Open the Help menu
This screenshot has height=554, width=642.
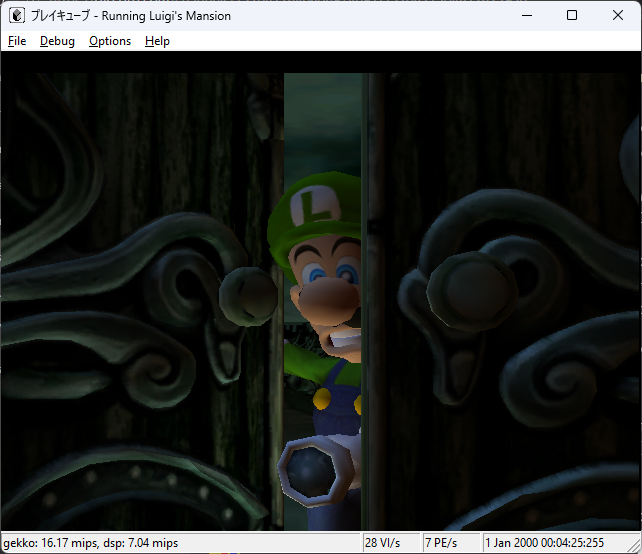coord(157,41)
